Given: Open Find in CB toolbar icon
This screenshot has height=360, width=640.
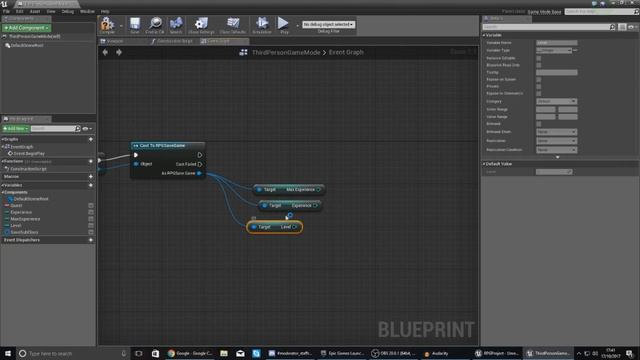Looking at the screenshot, I should (155, 25).
